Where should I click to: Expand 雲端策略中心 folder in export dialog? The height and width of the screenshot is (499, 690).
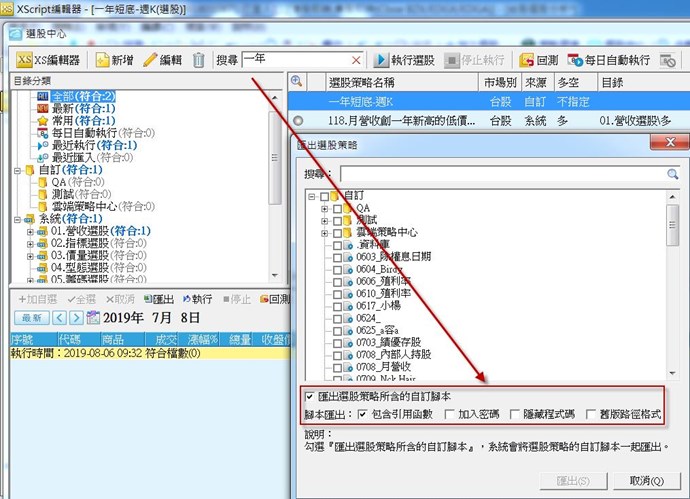[x=325, y=233]
